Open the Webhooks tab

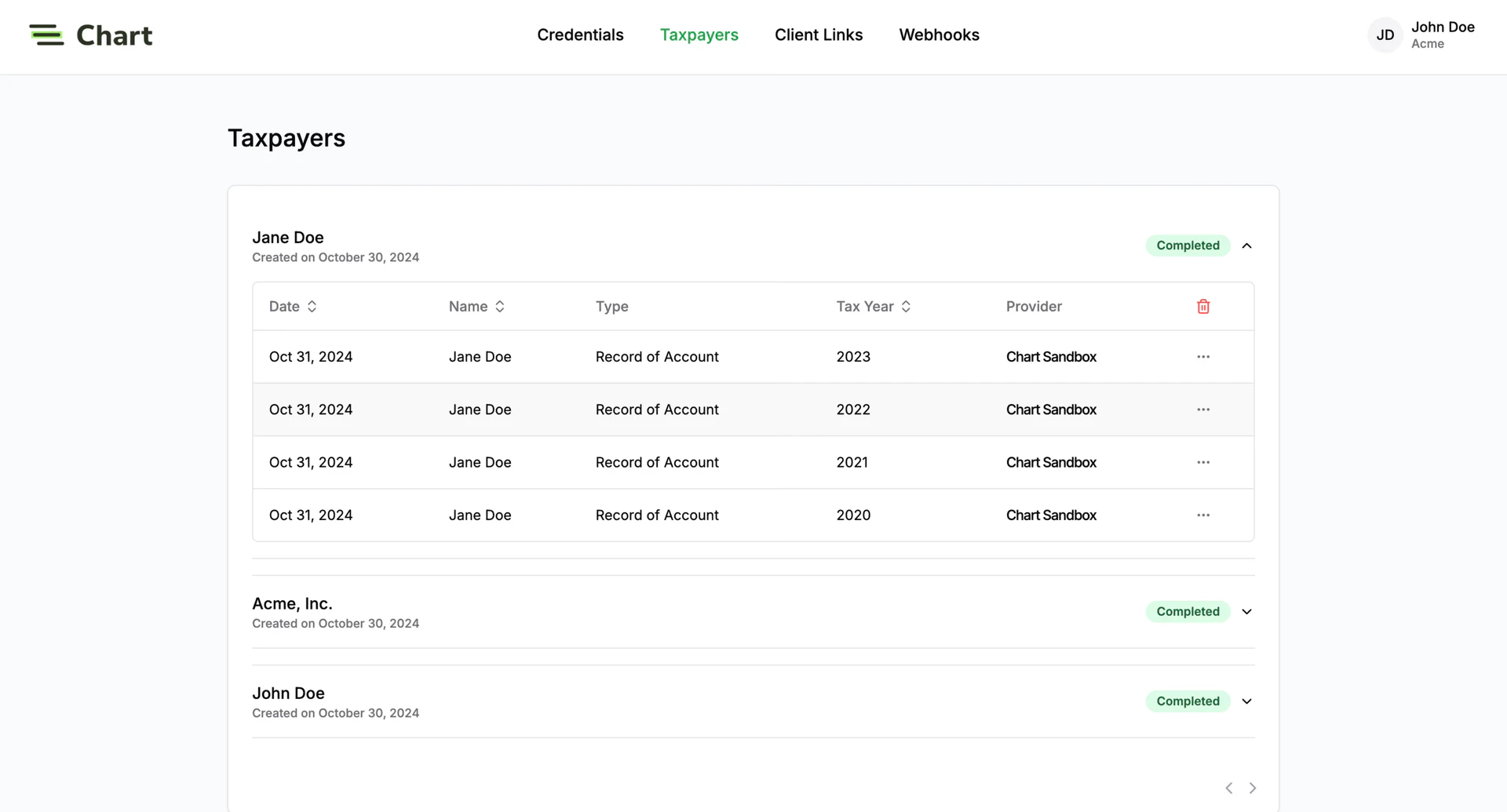(x=939, y=35)
